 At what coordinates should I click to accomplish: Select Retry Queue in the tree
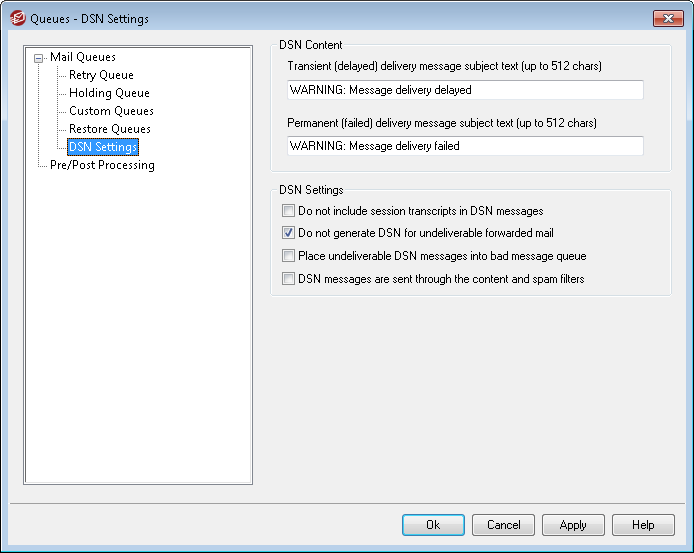[101, 75]
